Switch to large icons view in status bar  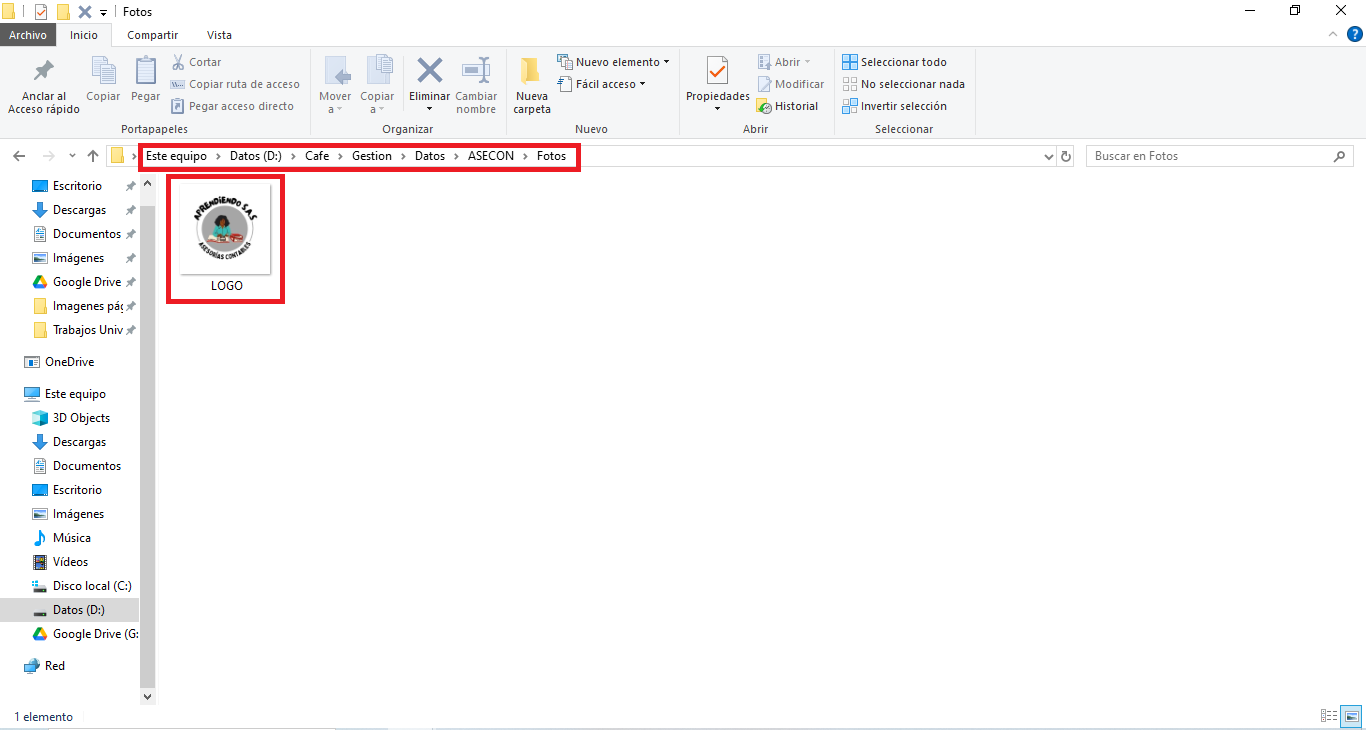click(1350, 716)
